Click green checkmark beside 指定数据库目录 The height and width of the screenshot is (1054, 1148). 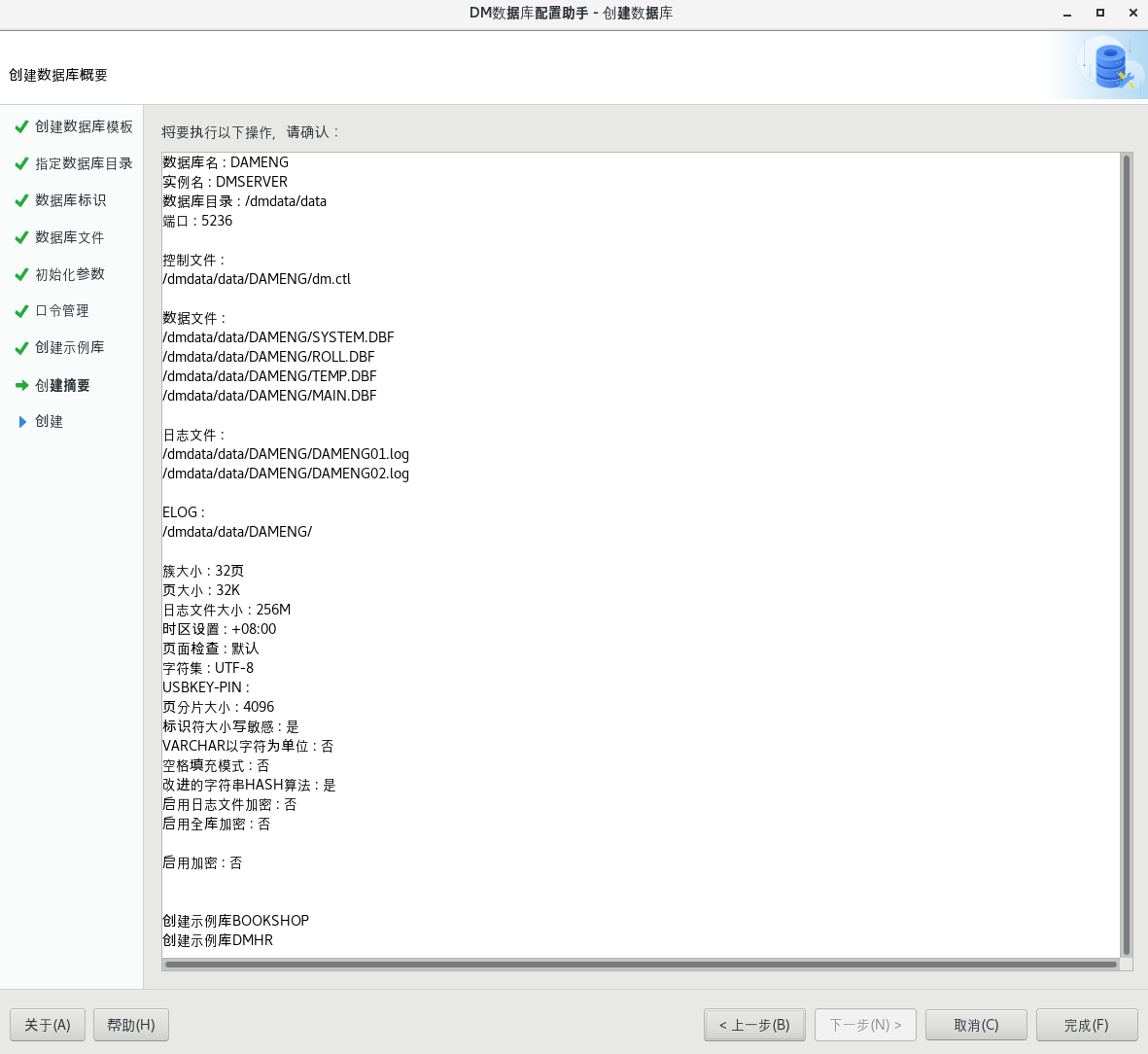click(x=21, y=164)
